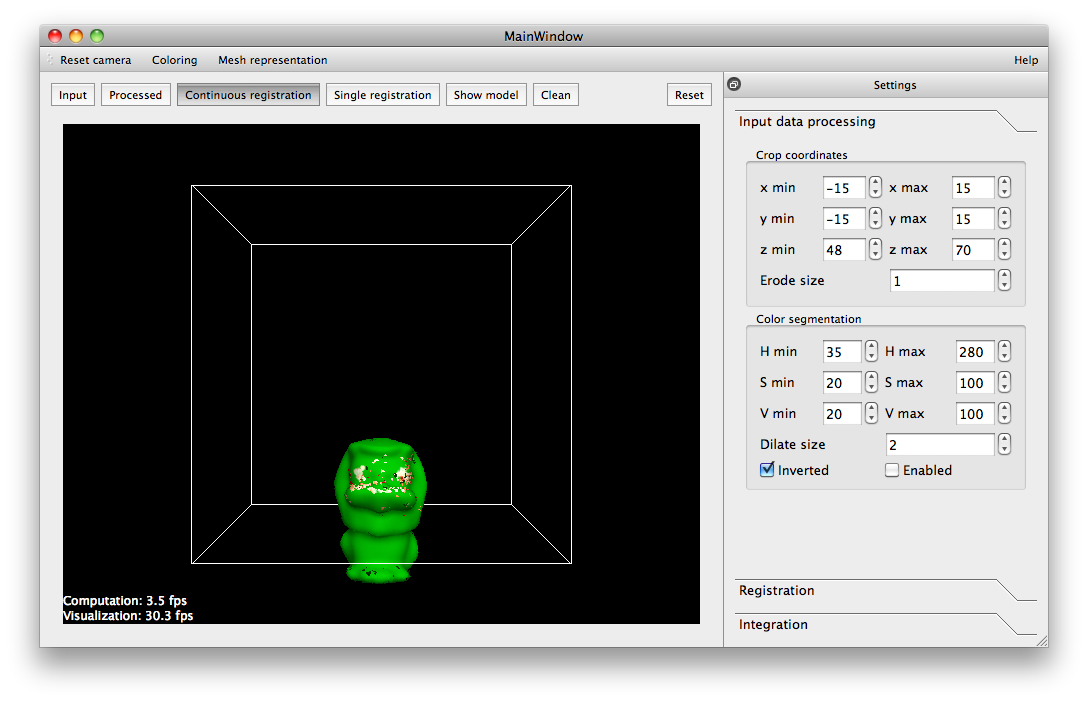Collapse the Input data processing section
1088x702 pixels.
coord(885,121)
